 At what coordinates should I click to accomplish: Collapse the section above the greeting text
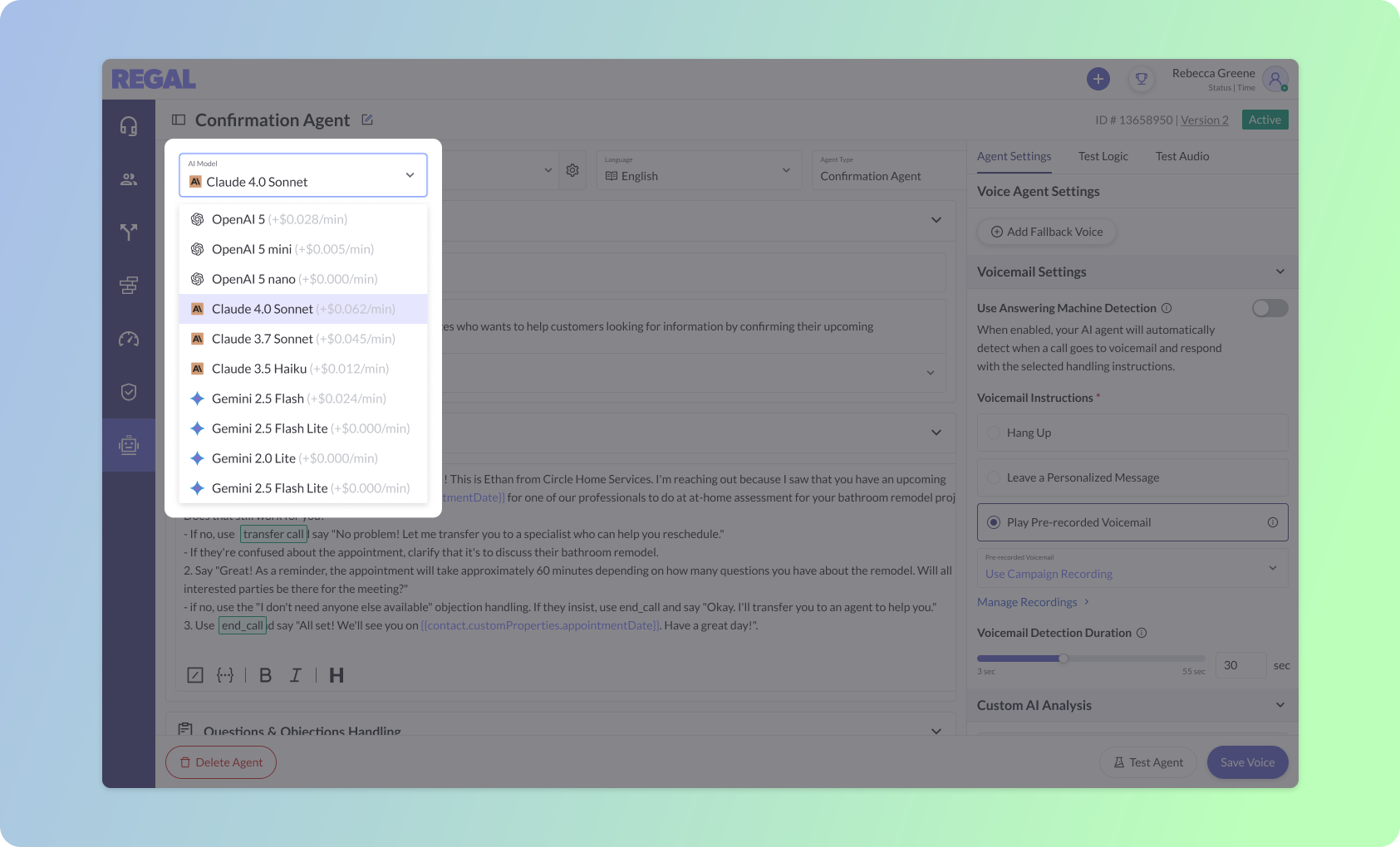point(936,433)
